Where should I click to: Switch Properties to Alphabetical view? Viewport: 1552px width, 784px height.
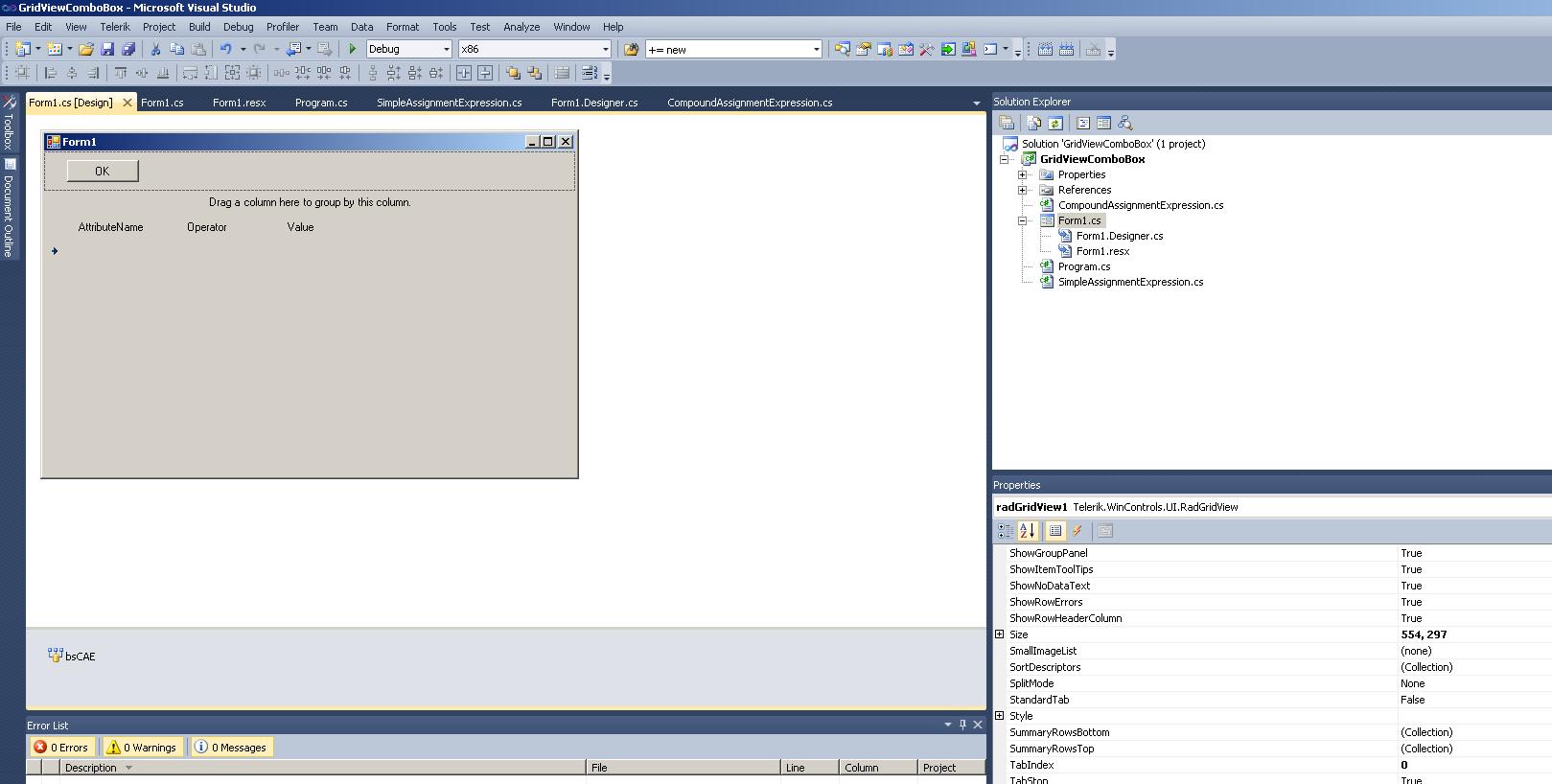point(1027,531)
